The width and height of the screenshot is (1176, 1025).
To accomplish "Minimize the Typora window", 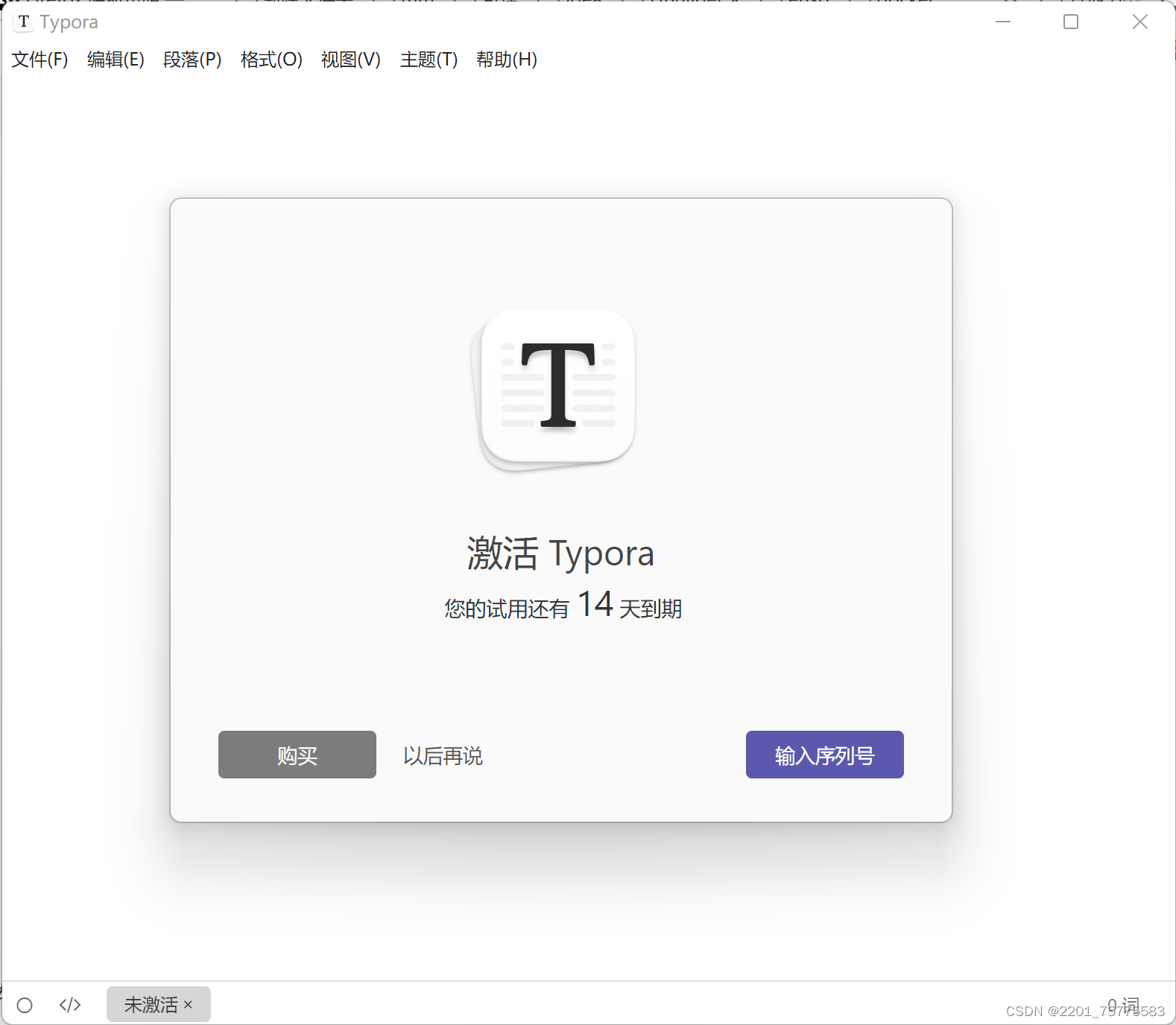I will (x=1003, y=22).
